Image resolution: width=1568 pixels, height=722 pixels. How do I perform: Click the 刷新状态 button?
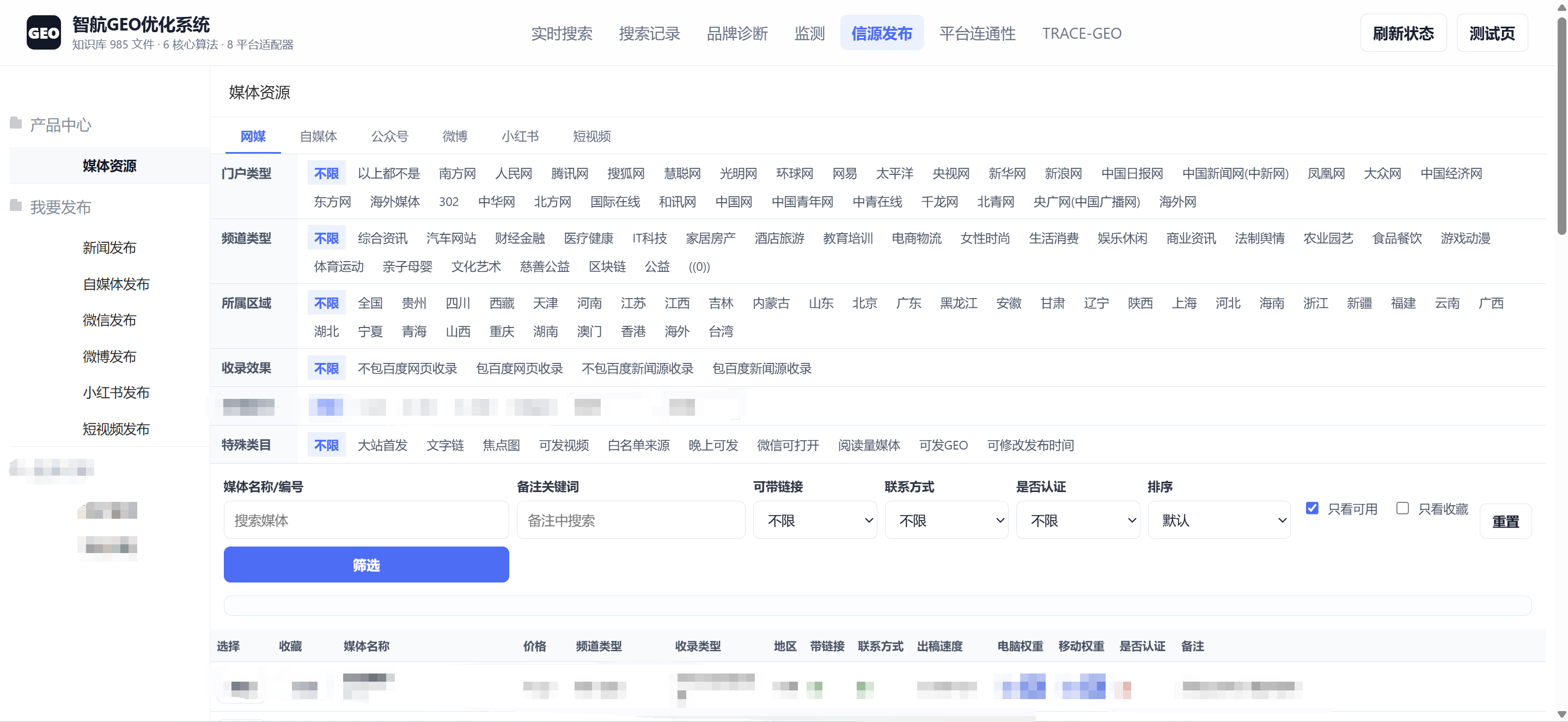(x=1403, y=33)
